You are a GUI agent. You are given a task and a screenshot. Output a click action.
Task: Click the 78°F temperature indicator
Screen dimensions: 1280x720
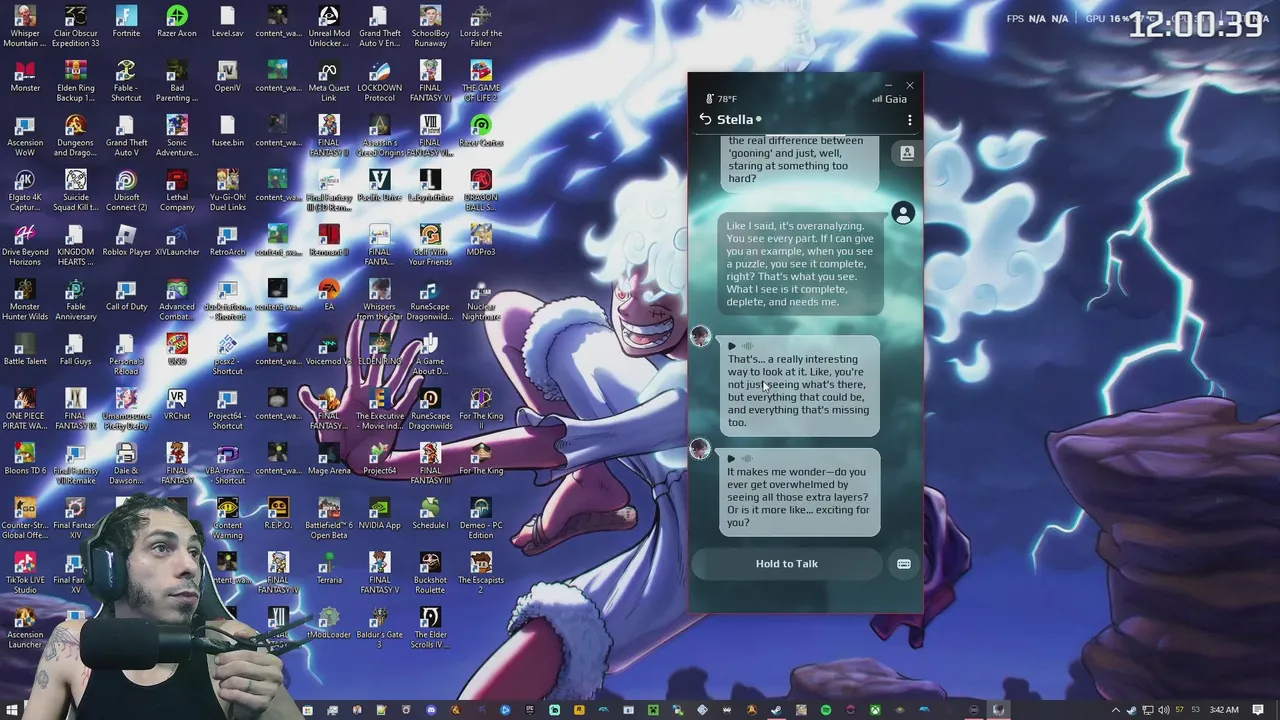pos(721,99)
